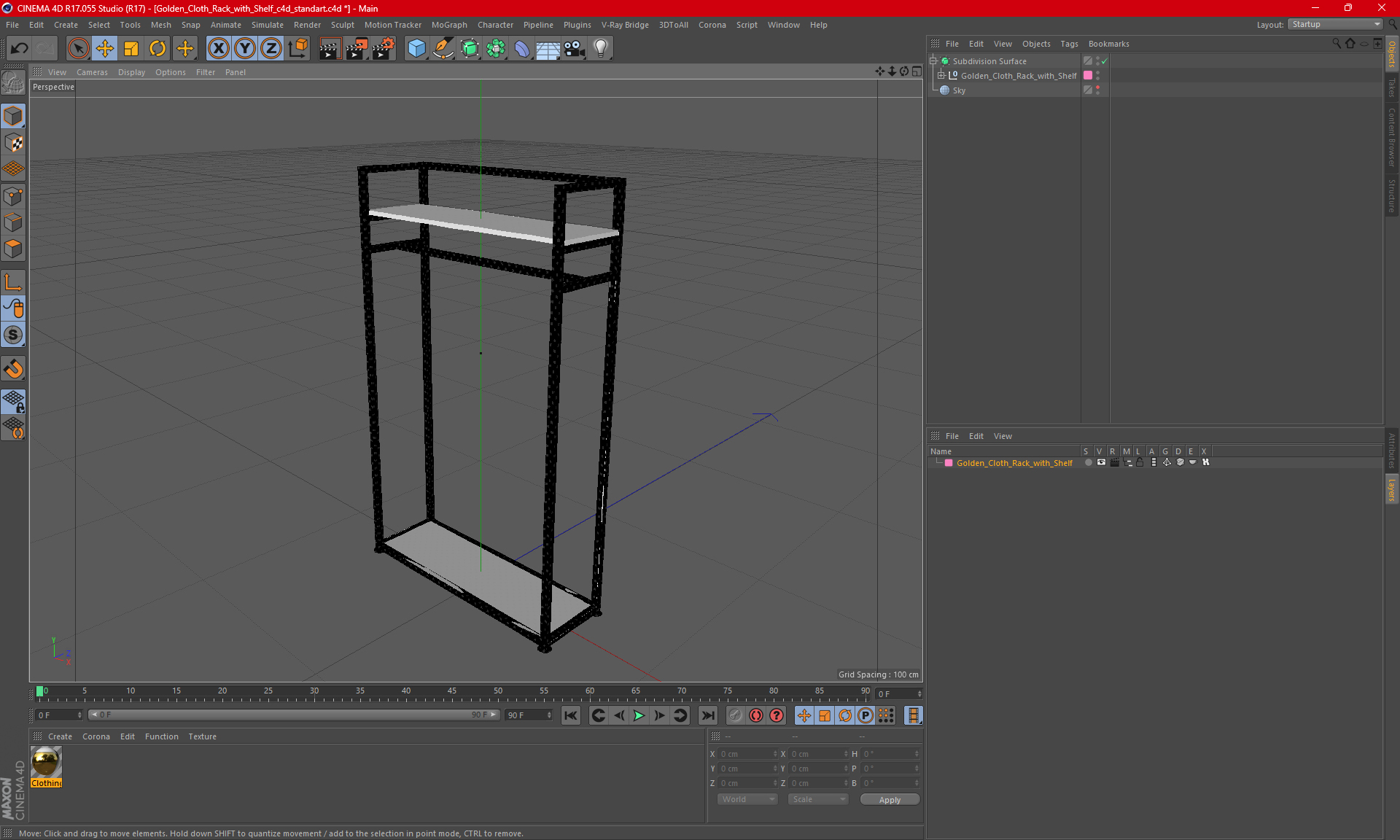Open the Array modeling objects icon
1400x840 pixels.
coord(496,48)
